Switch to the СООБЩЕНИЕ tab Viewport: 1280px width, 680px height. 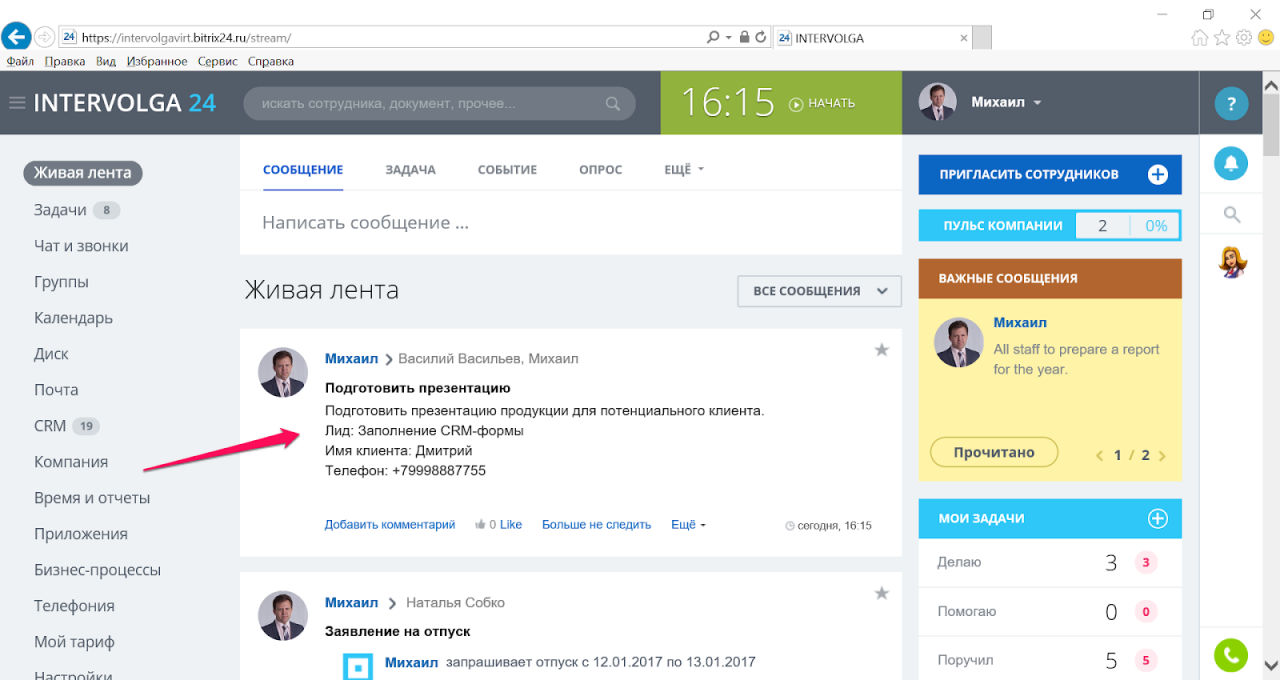pyautogui.click(x=303, y=169)
